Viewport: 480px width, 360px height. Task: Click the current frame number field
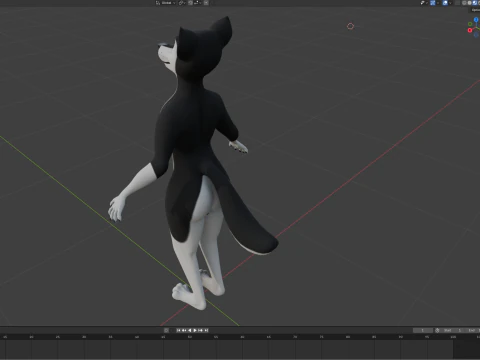[423, 330]
